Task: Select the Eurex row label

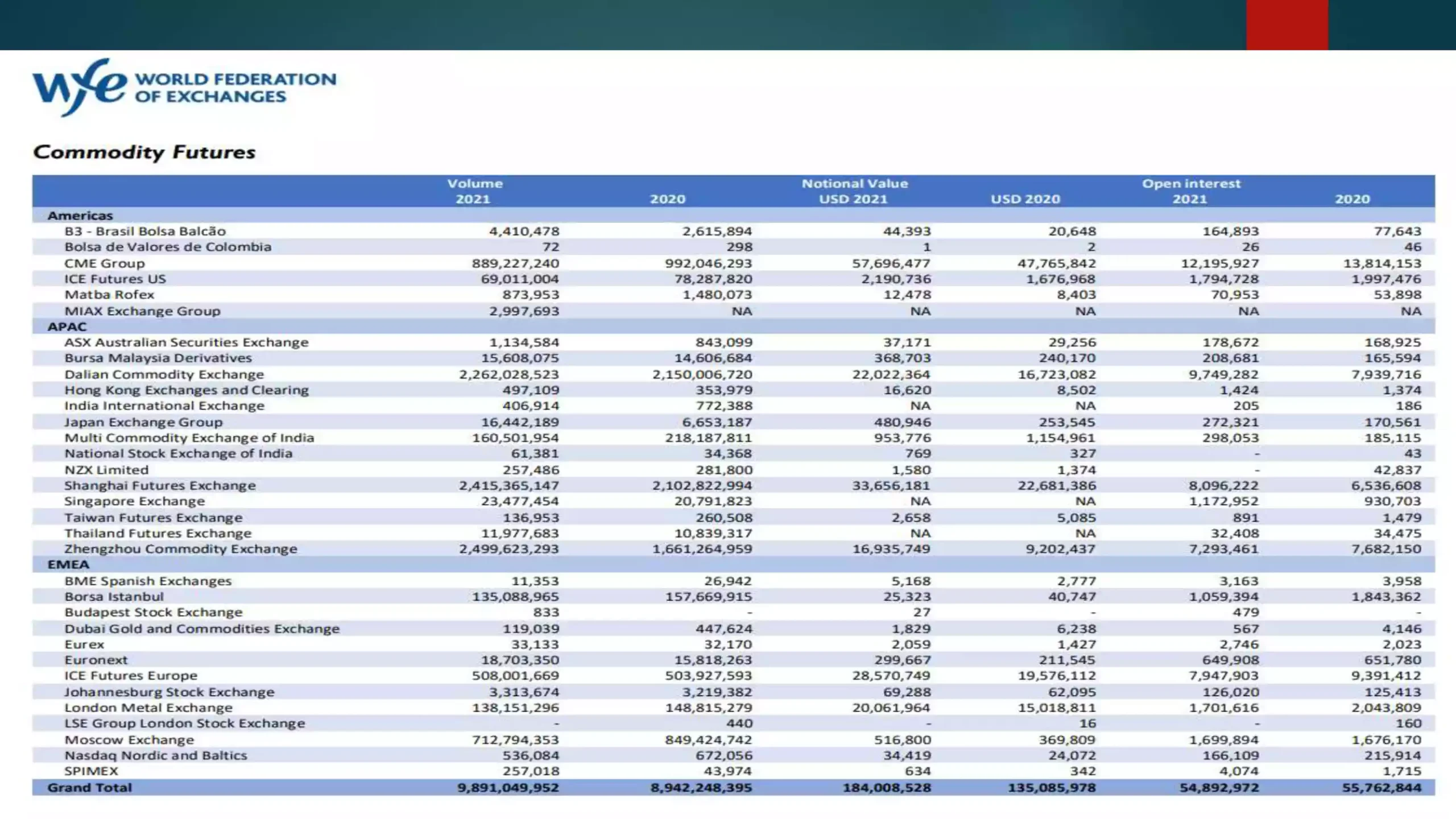Action: click(x=84, y=644)
